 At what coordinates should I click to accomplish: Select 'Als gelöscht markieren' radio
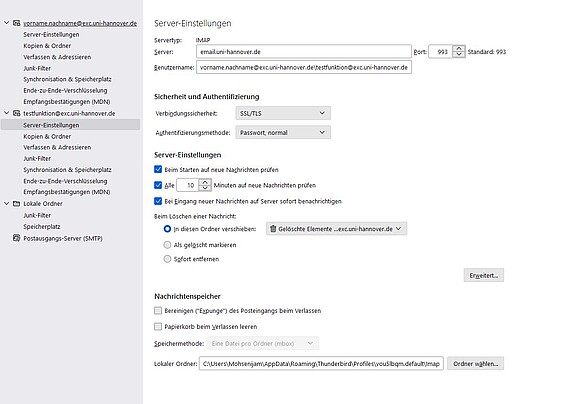[x=167, y=245]
